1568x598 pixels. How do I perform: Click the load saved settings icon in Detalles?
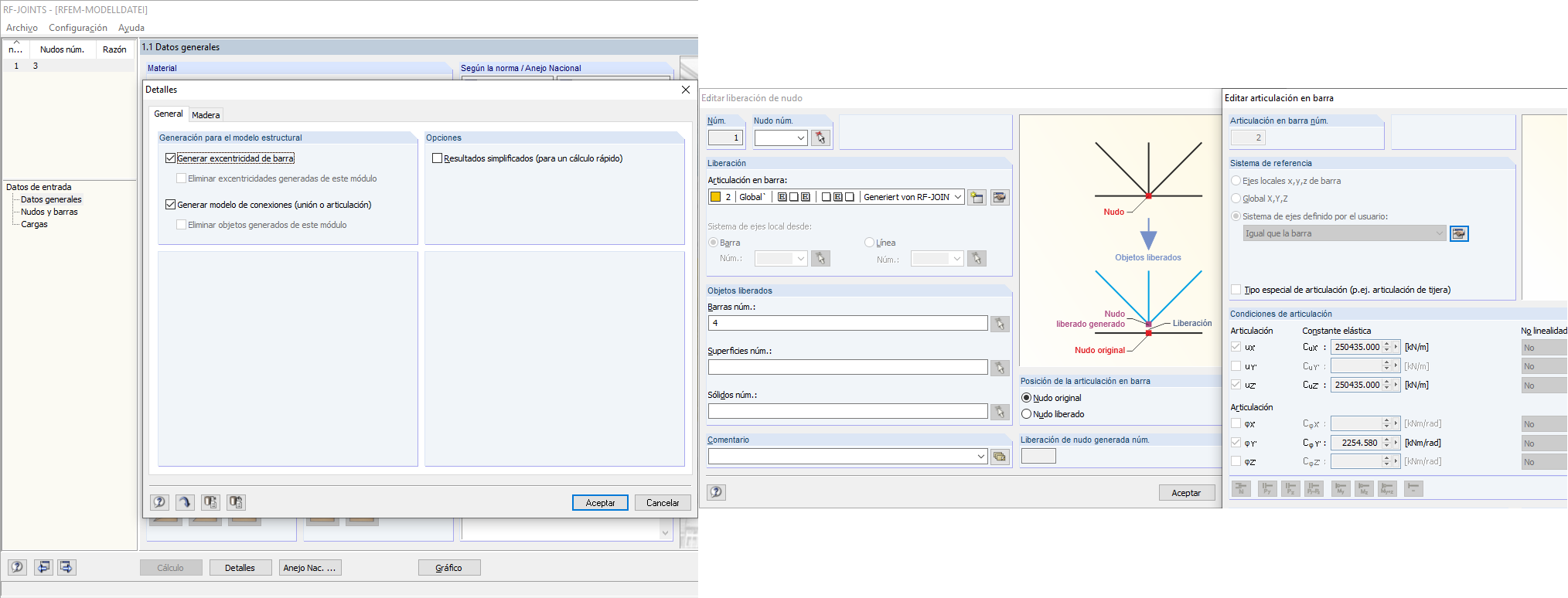(x=210, y=502)
